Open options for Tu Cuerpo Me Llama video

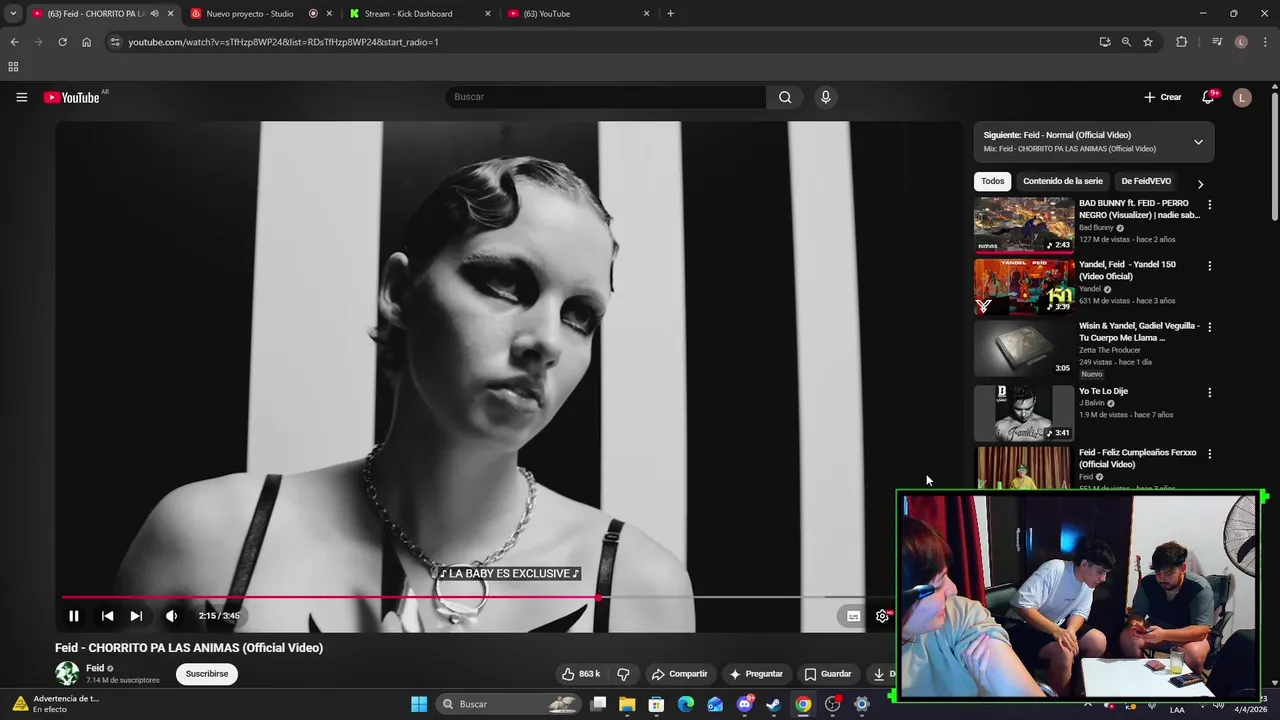coord(1209,327)
